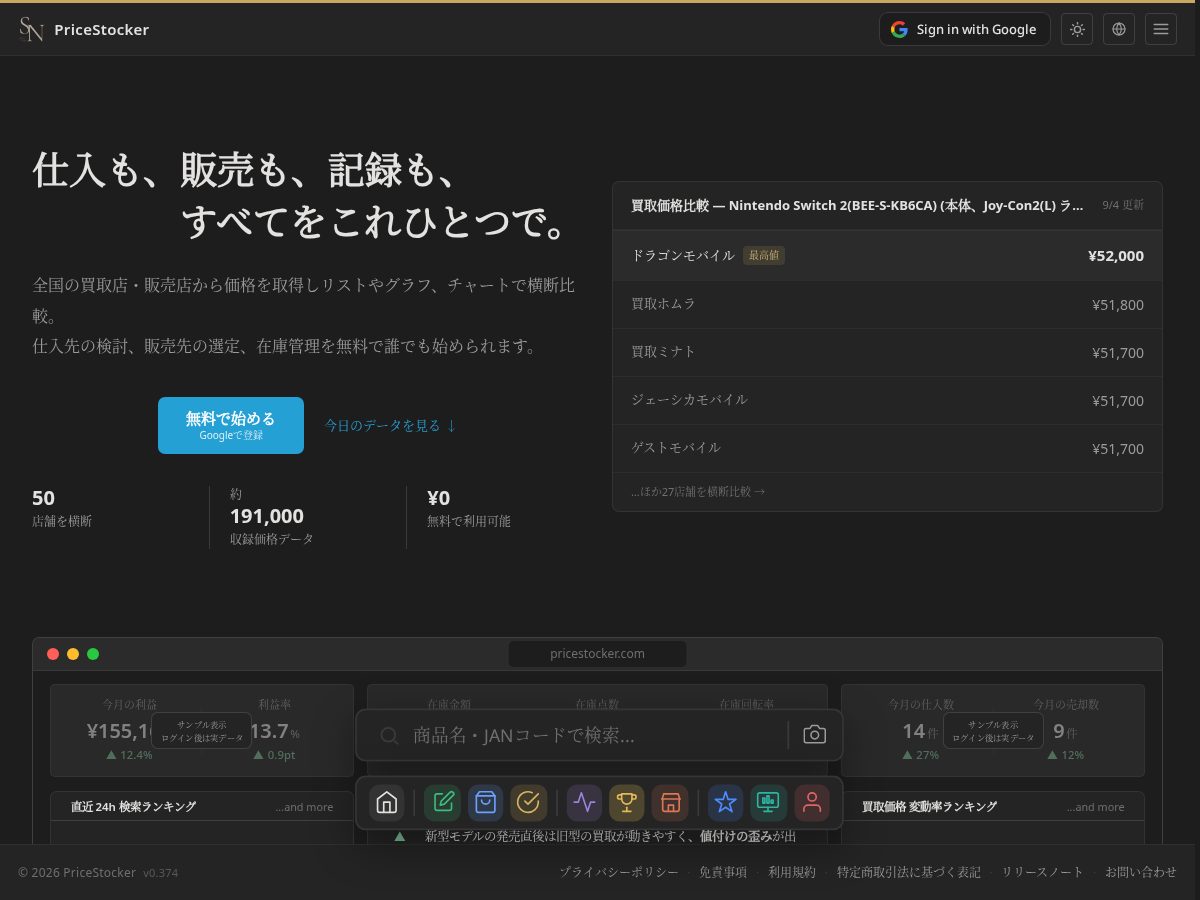Click the pricestocker.com address bar in mockup
The width and height of the screenshot is (1200, 900).
[x=597, y=654]
